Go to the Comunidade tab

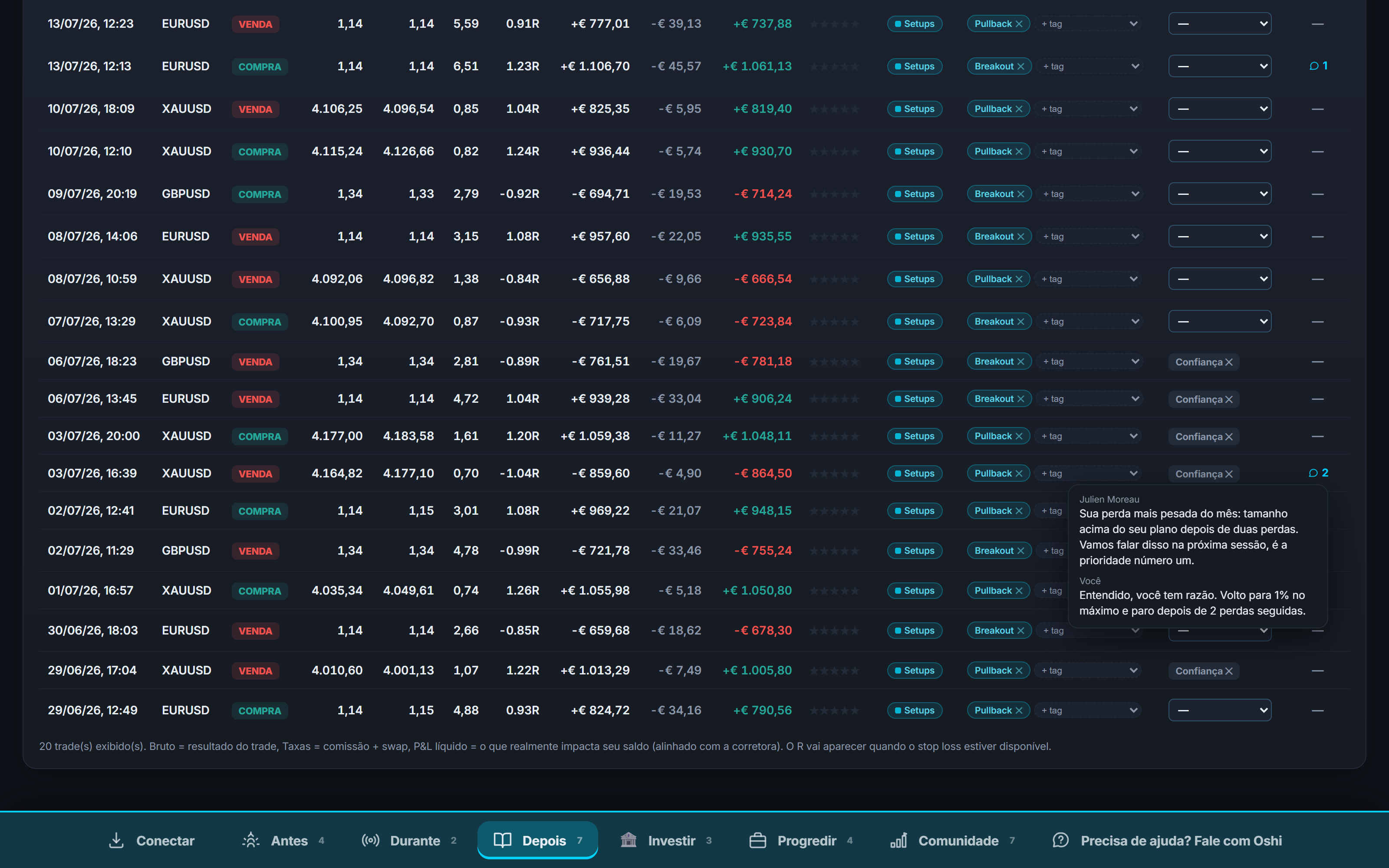953,841
